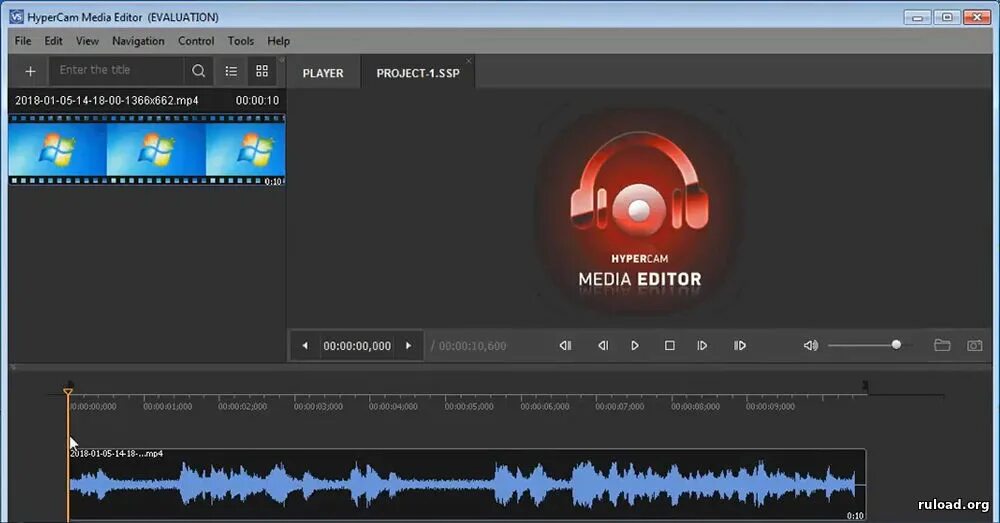Click the open folder icon
The width and height of the screenshot is (1000, 523).
pos(942,346)
